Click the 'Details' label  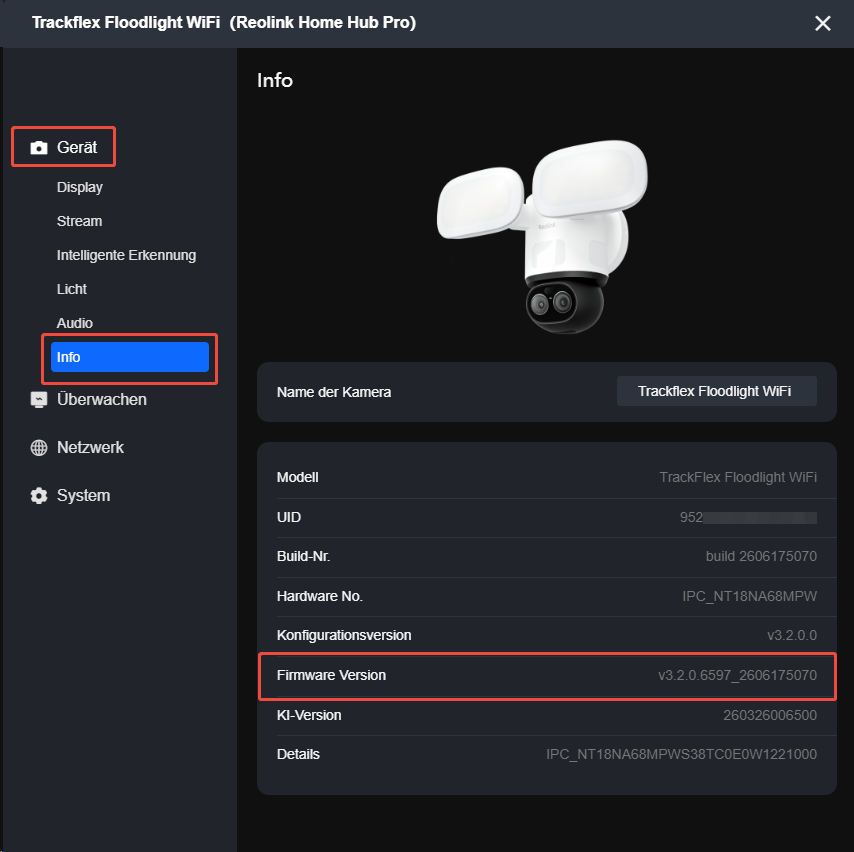point(298,754)
